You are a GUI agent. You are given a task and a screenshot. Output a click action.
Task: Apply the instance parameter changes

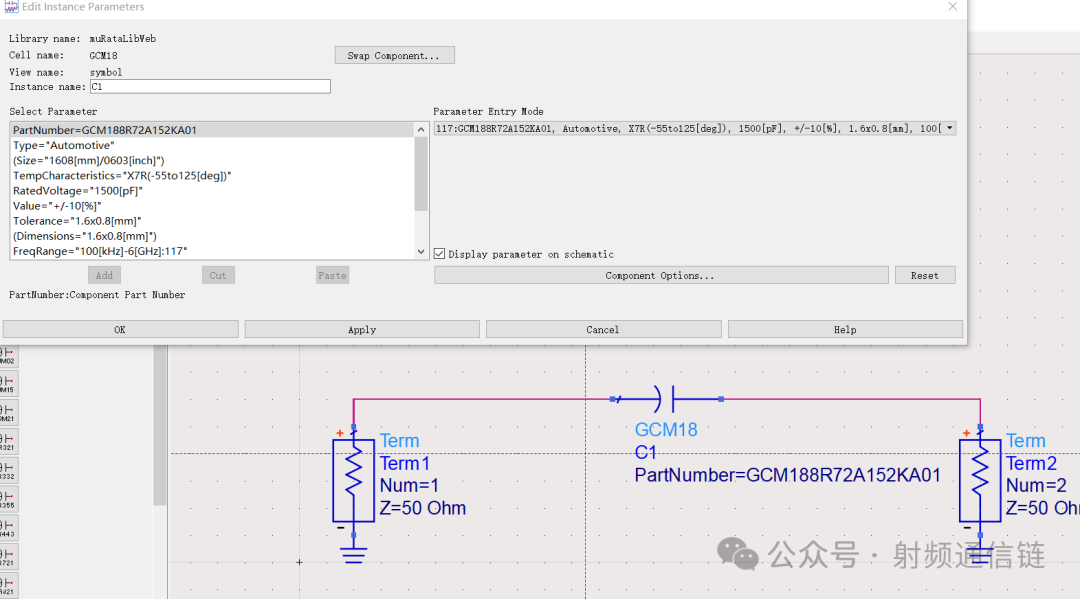[x=362, y=330]
